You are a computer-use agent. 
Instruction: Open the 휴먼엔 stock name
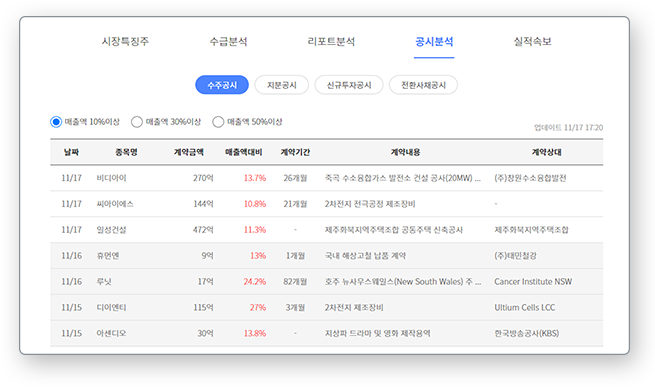(x=108, y=256)
